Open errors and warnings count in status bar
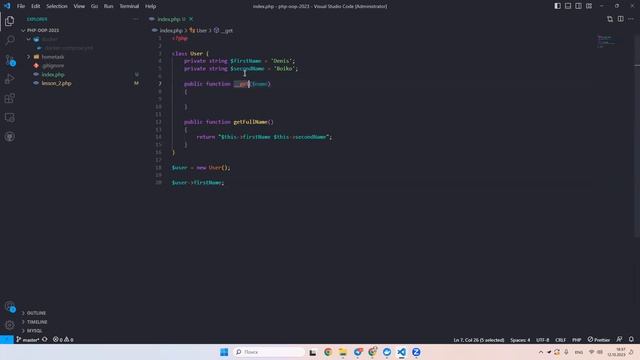This screenshot has height=360, width=640. (x=63, y=340)
